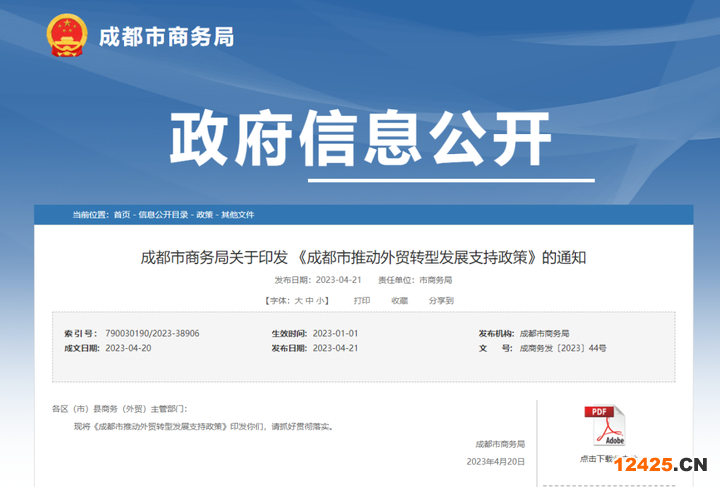Image resolution: width=720 pixels, height=487 pixels.
Task: Go to 首页 in the breadcrumb
Action: [121, 215]
